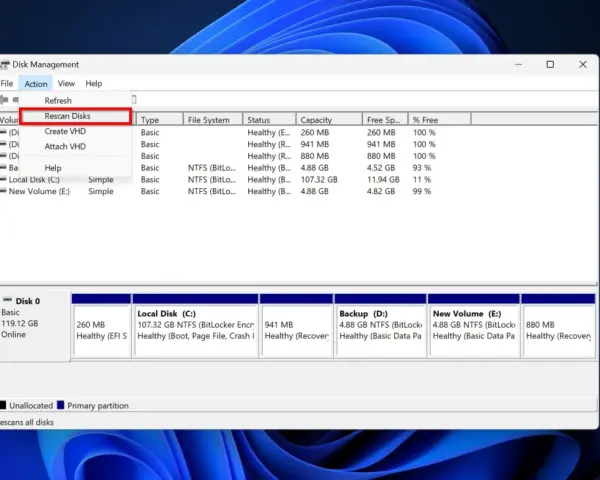Sort by the Status column header
The width and height of the screenshot is (600, 480).
[269, 120]
